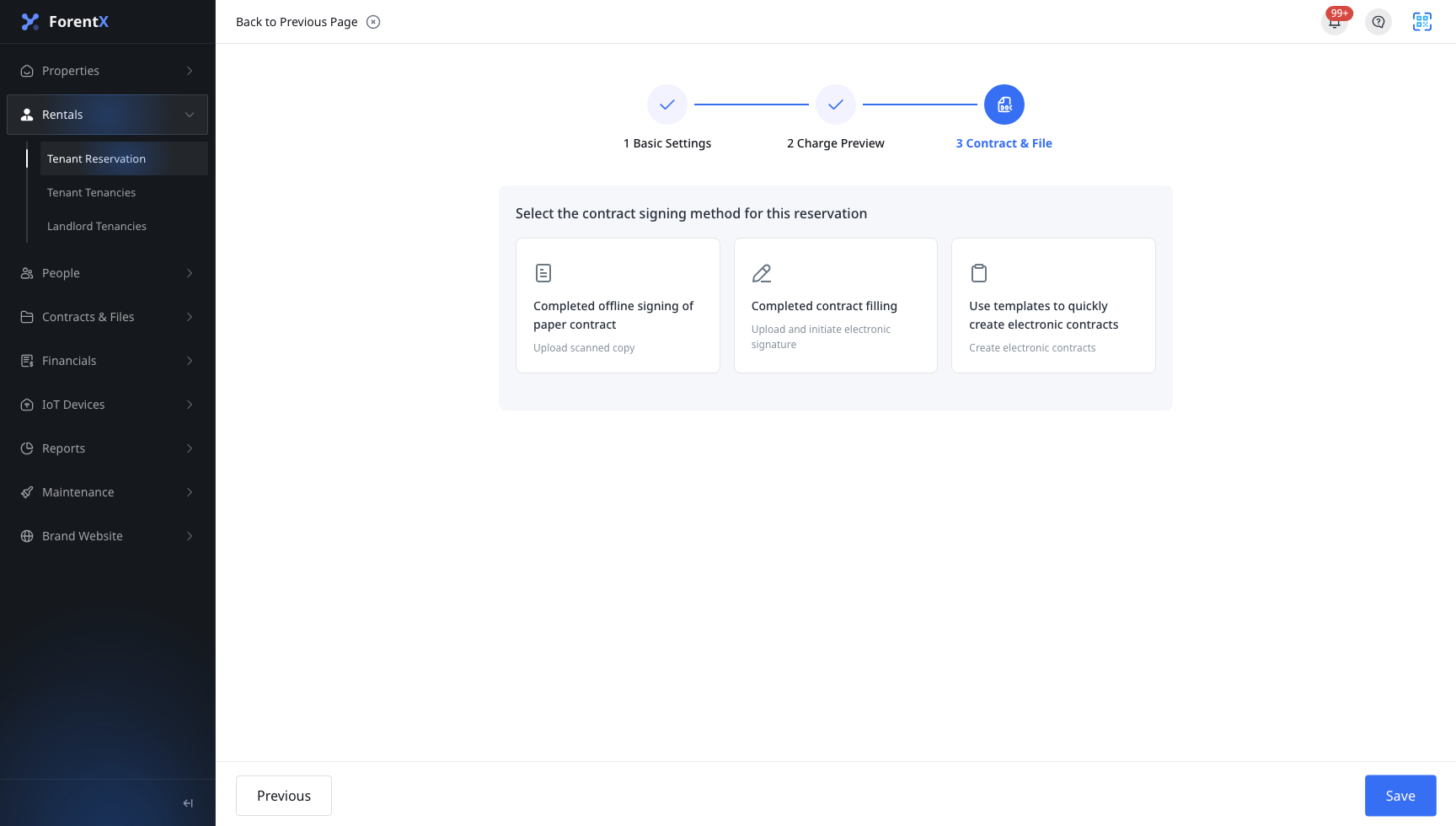Click the 1 Basic Settings step label
The image size is (1456, 826).
coord(667,143)
